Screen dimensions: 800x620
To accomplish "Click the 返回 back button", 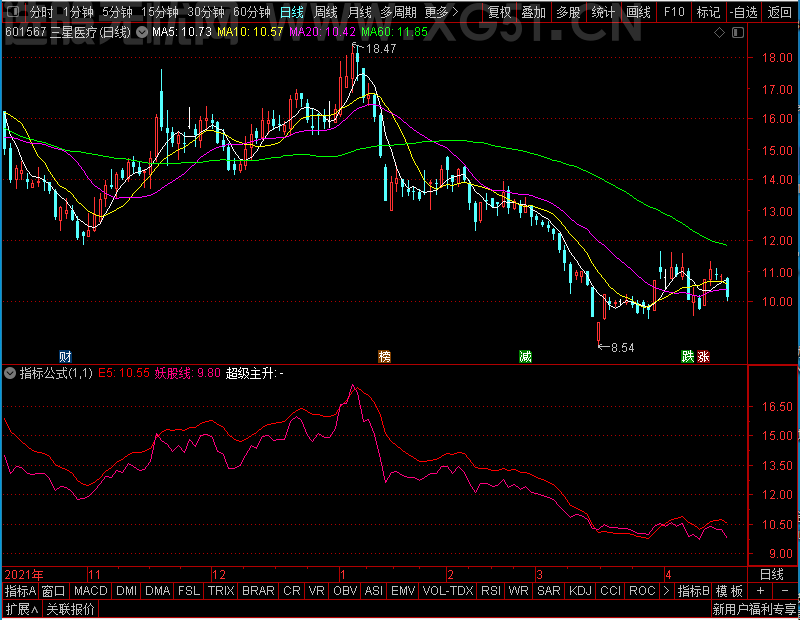I will click(780, 12).
